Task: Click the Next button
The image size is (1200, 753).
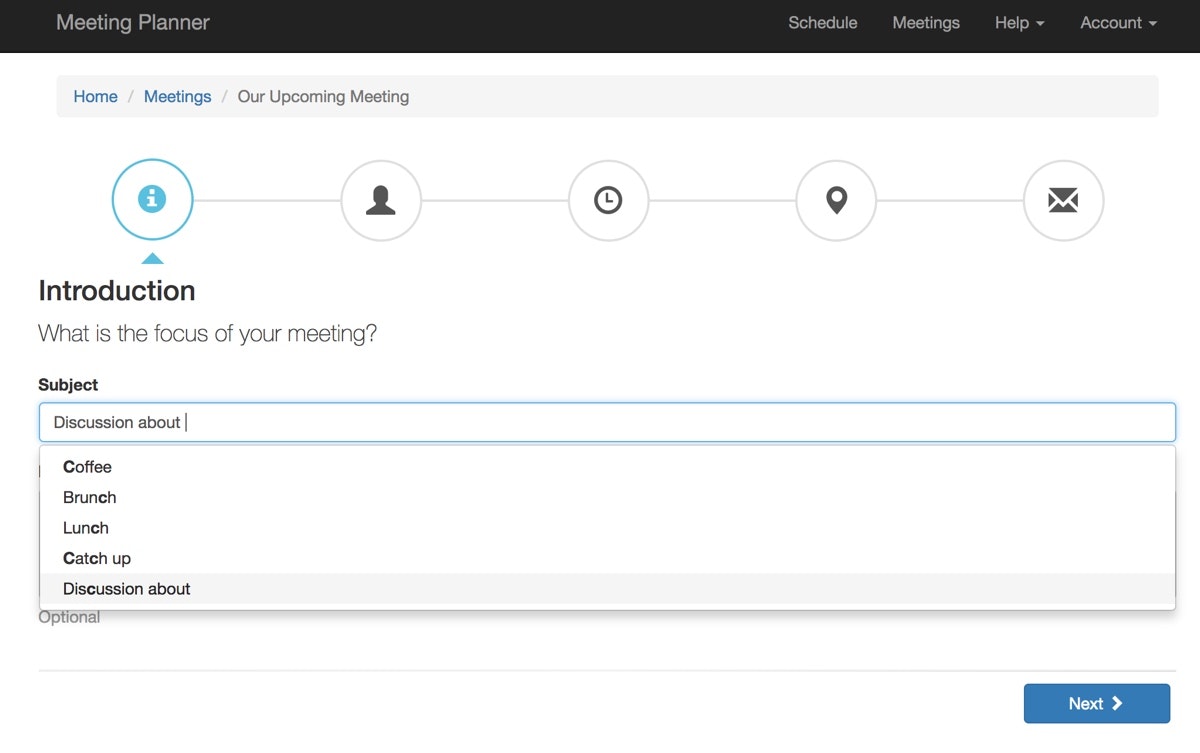Action: click(1096, 703)
